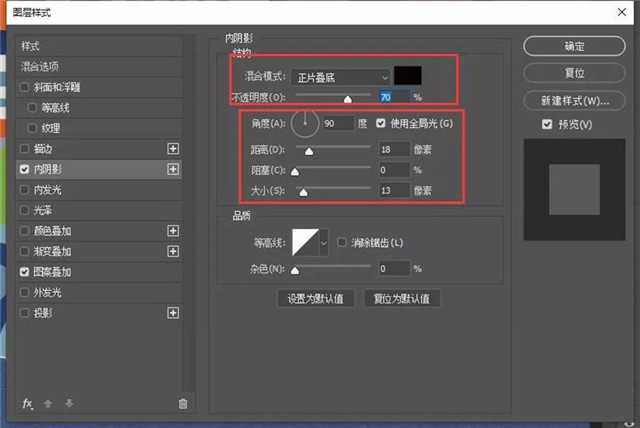Click plus icon next to 颜色叠加
The width and height of the screenshot is (640, 428).
point(172,231)
